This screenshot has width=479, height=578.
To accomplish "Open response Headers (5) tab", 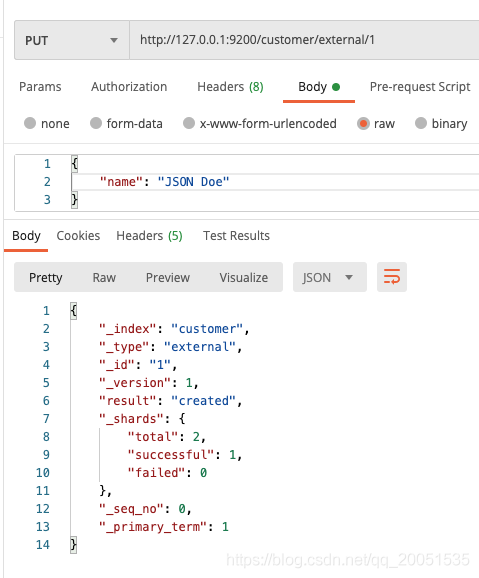I will [149, 236].
